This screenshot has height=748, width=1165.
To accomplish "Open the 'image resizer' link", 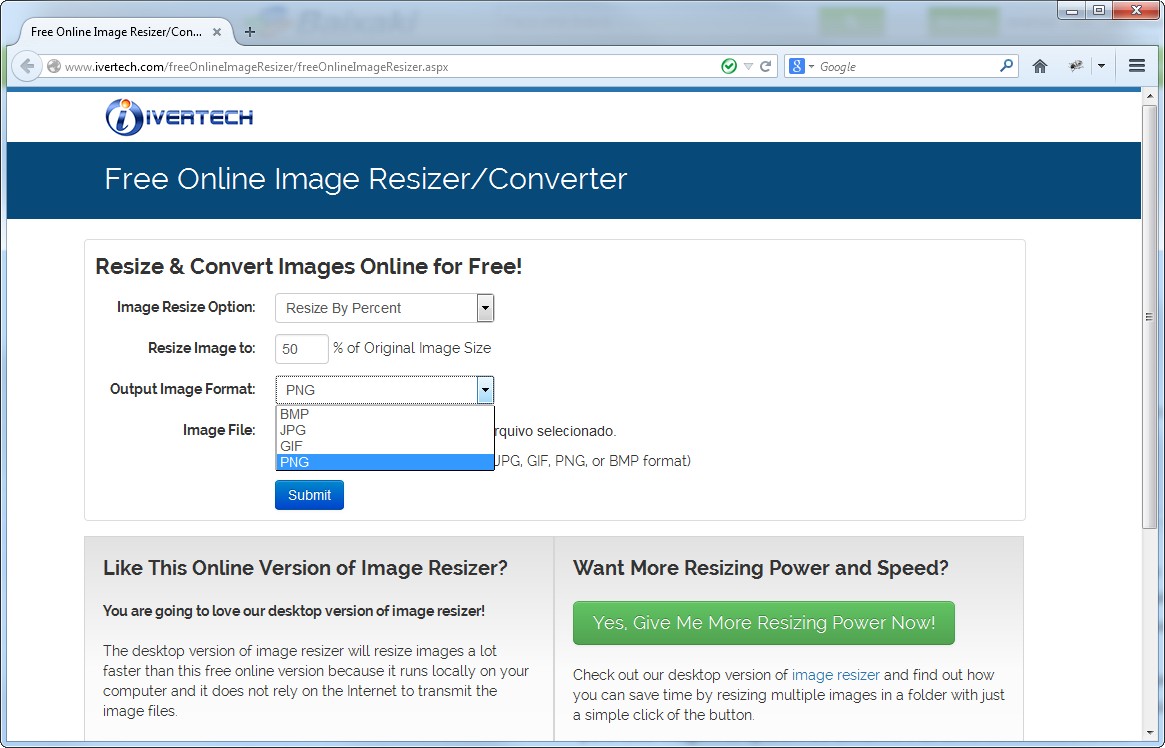I will [x=835, y=675].
